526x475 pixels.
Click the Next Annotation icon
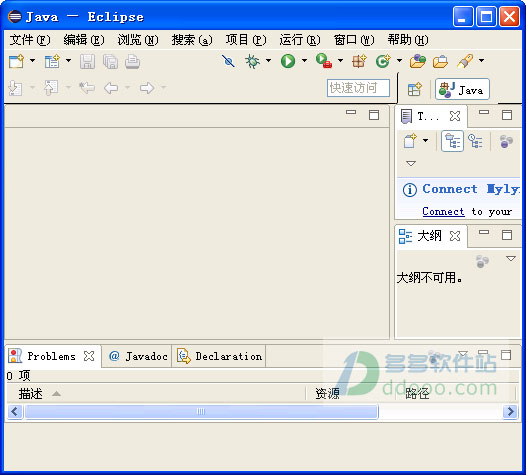click(x=15, y=88)
